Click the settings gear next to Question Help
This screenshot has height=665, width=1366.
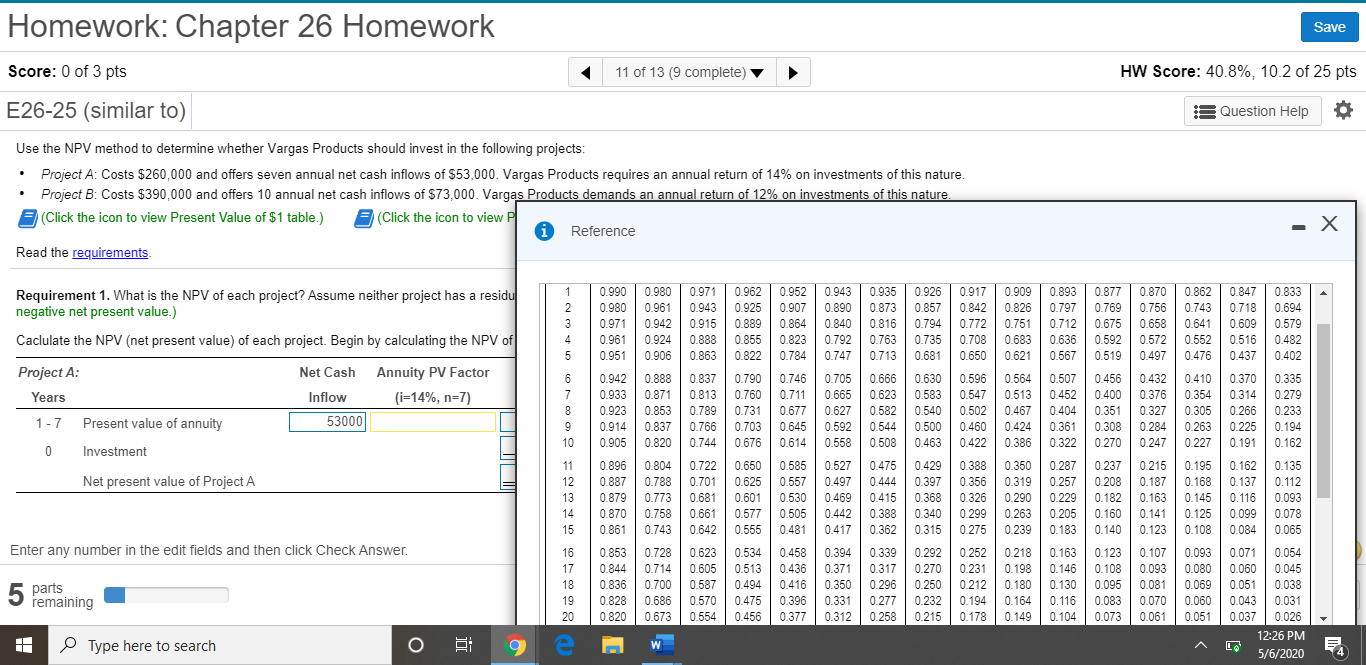(x=1343, y=110)
